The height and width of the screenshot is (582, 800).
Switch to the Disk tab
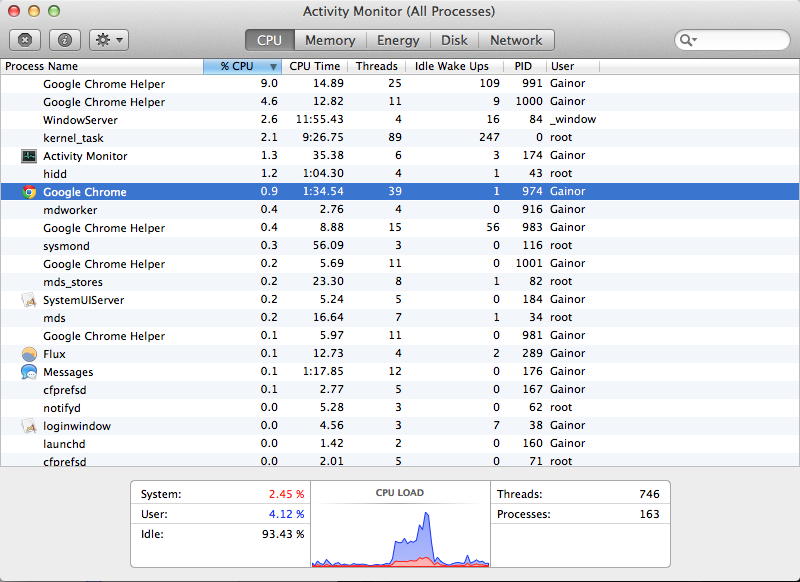(454, 40)
